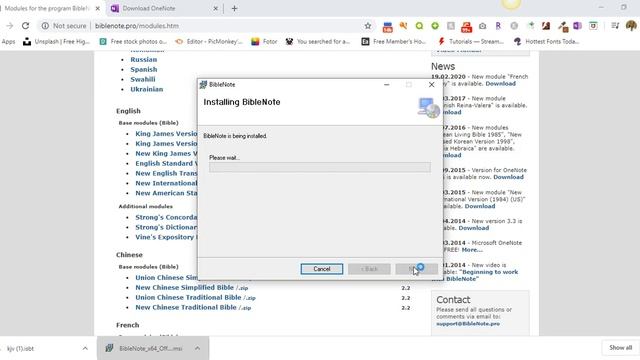
Task: Open the Apps shortcut in bookmarks bar
Action: [x=8, y=41]
